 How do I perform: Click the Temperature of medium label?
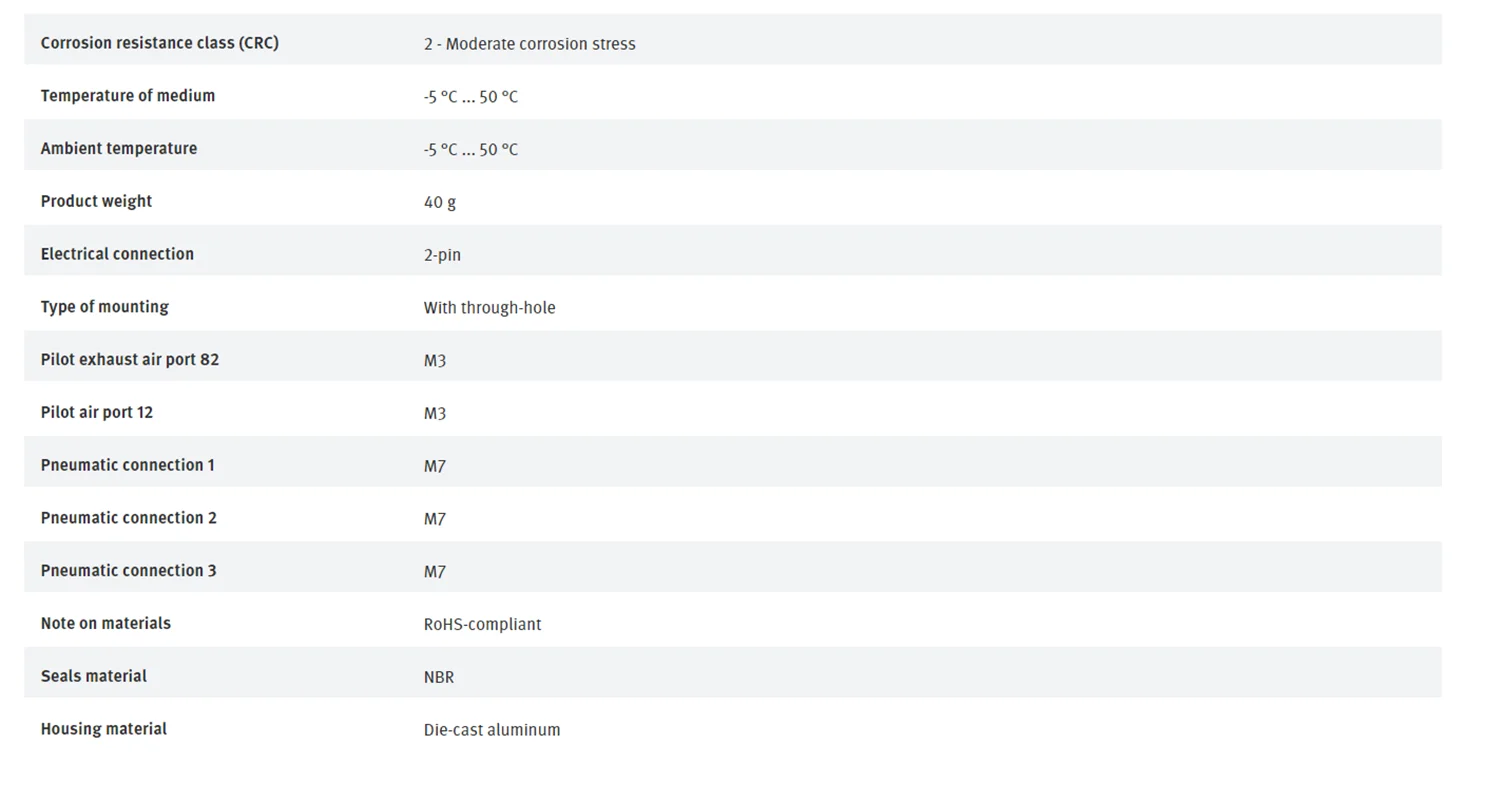point(127,96)
